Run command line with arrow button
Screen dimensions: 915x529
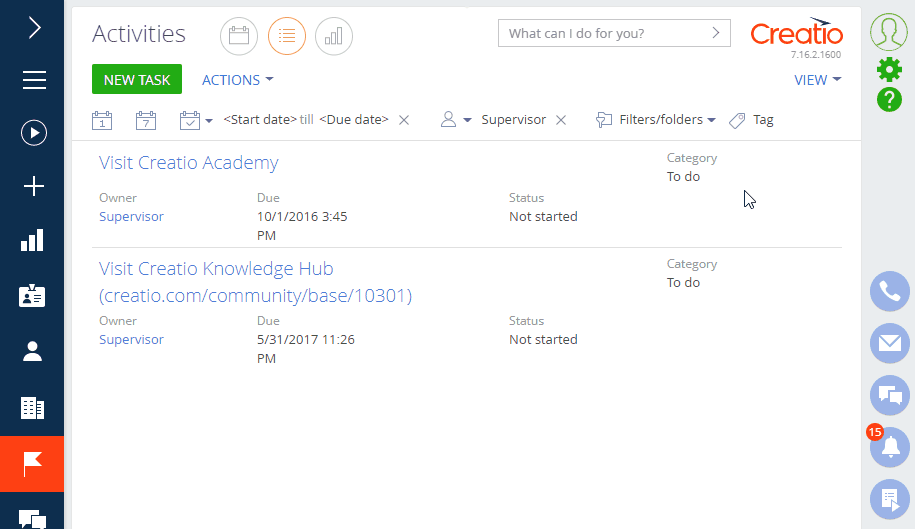click(716, 33)
